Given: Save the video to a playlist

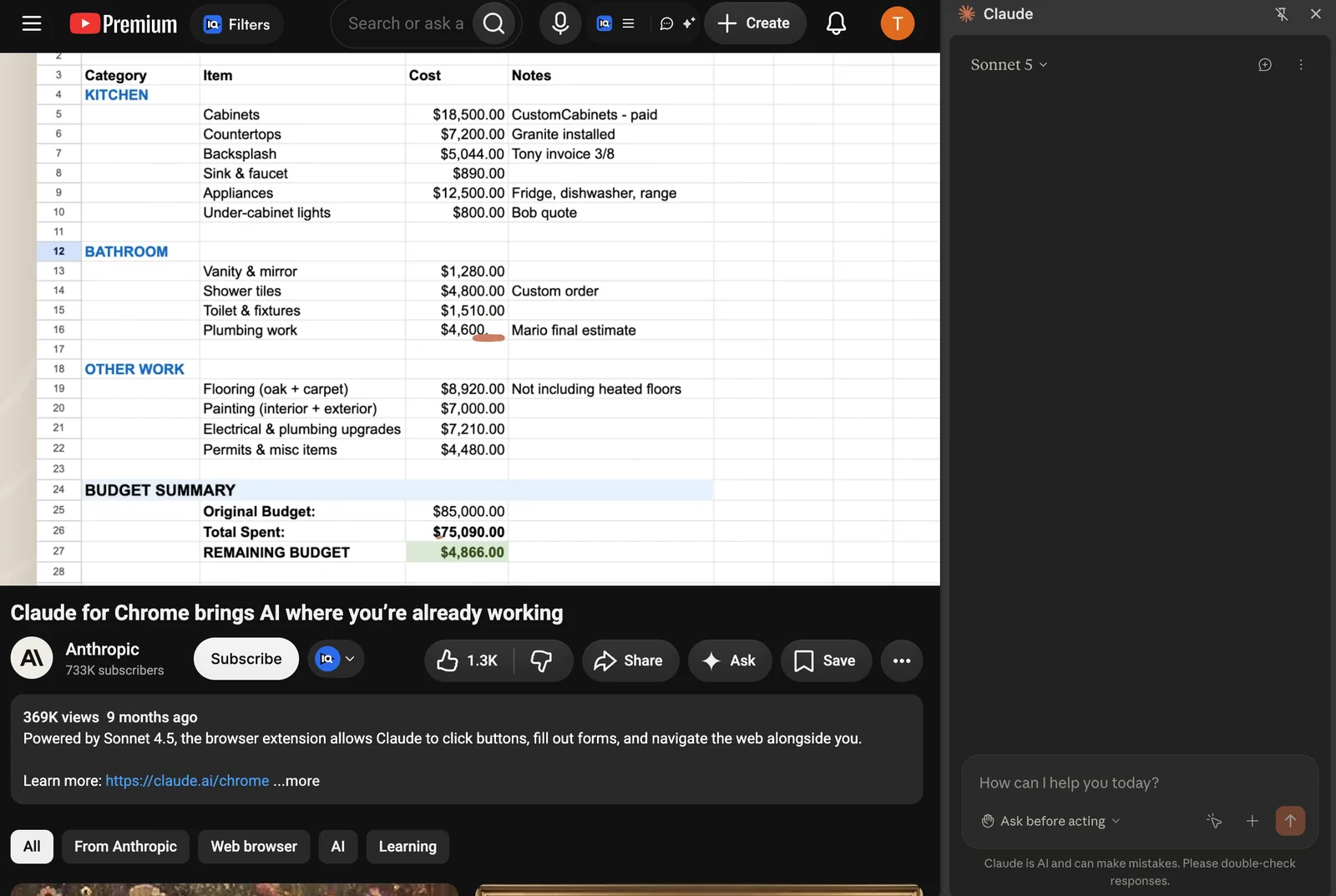Looking at the screenshot, I should point(826,661).
